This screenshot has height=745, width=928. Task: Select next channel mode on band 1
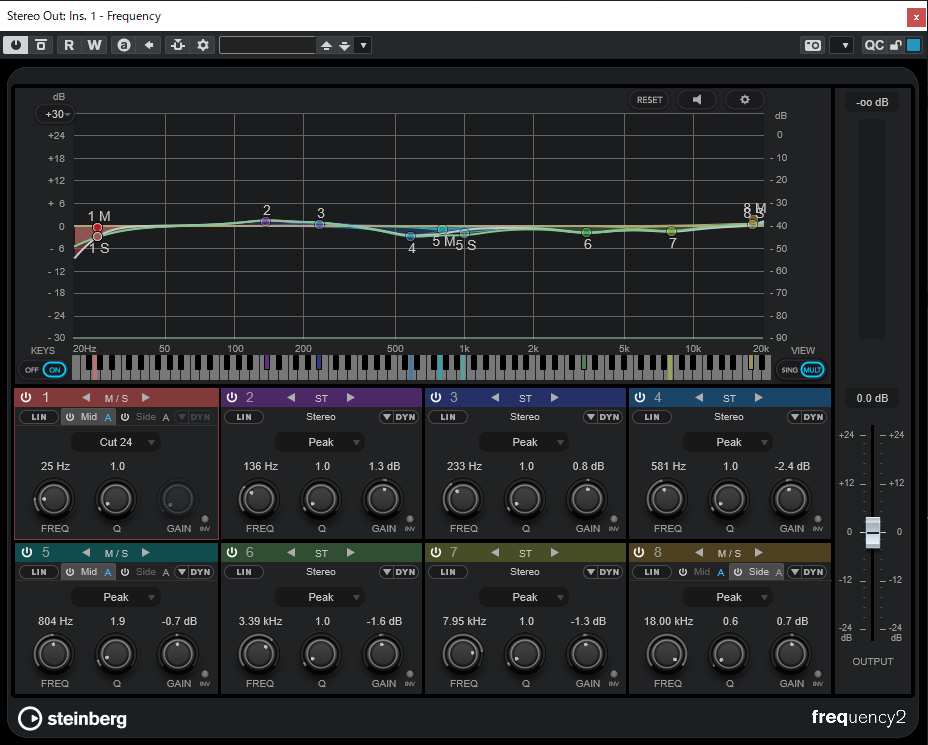146,398
